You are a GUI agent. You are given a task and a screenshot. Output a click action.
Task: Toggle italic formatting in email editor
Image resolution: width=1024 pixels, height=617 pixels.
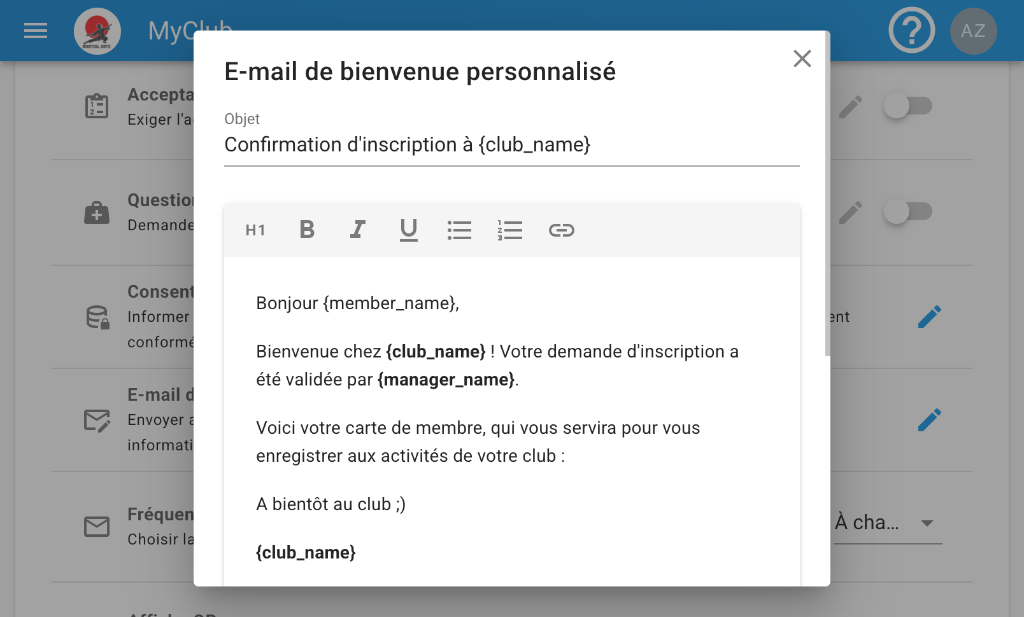point(357,230)
